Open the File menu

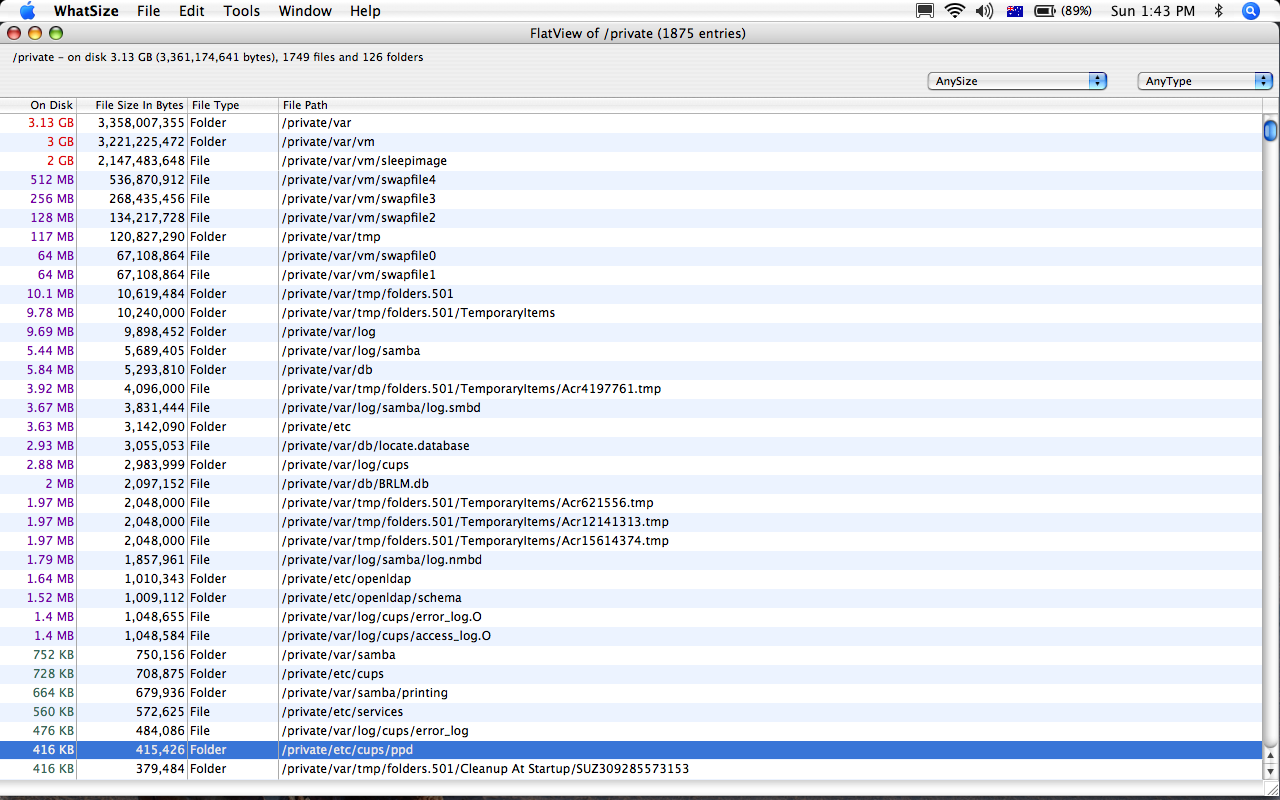tap(148, 11)
